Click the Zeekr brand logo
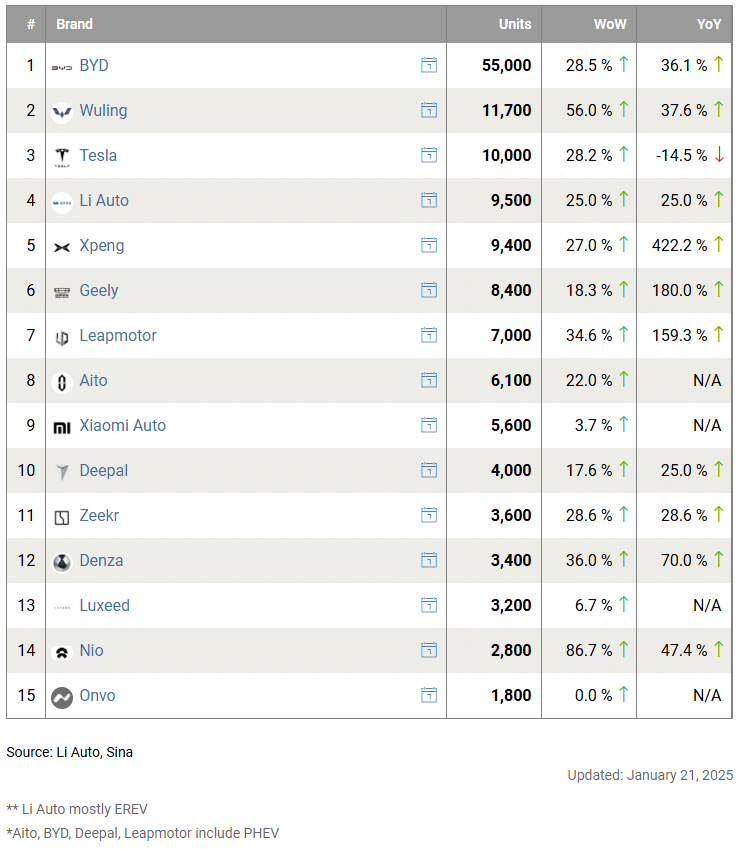The width and height of the screenshot is (742, 849). (62, 516)
